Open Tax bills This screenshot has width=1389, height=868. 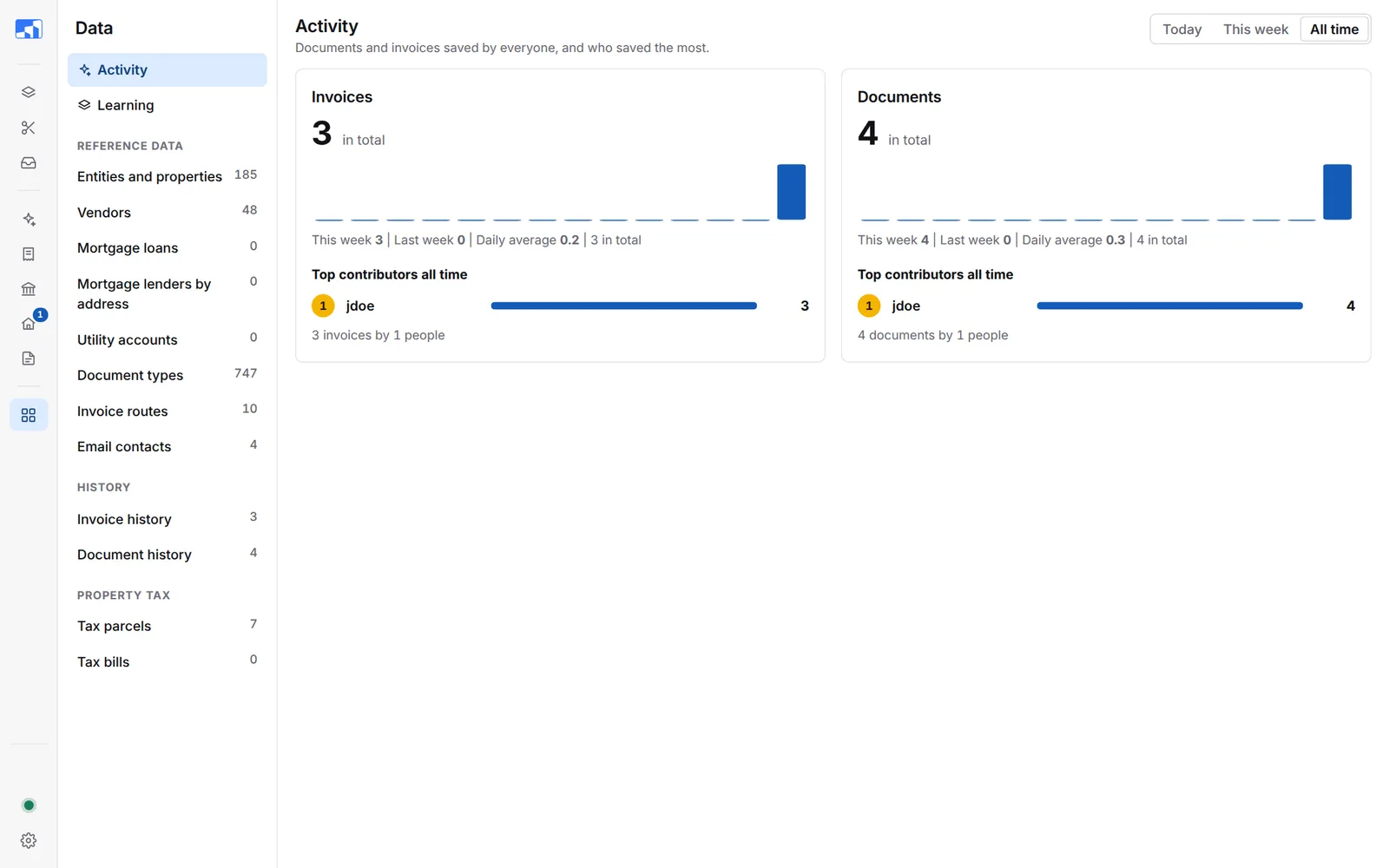click(167, 661)
